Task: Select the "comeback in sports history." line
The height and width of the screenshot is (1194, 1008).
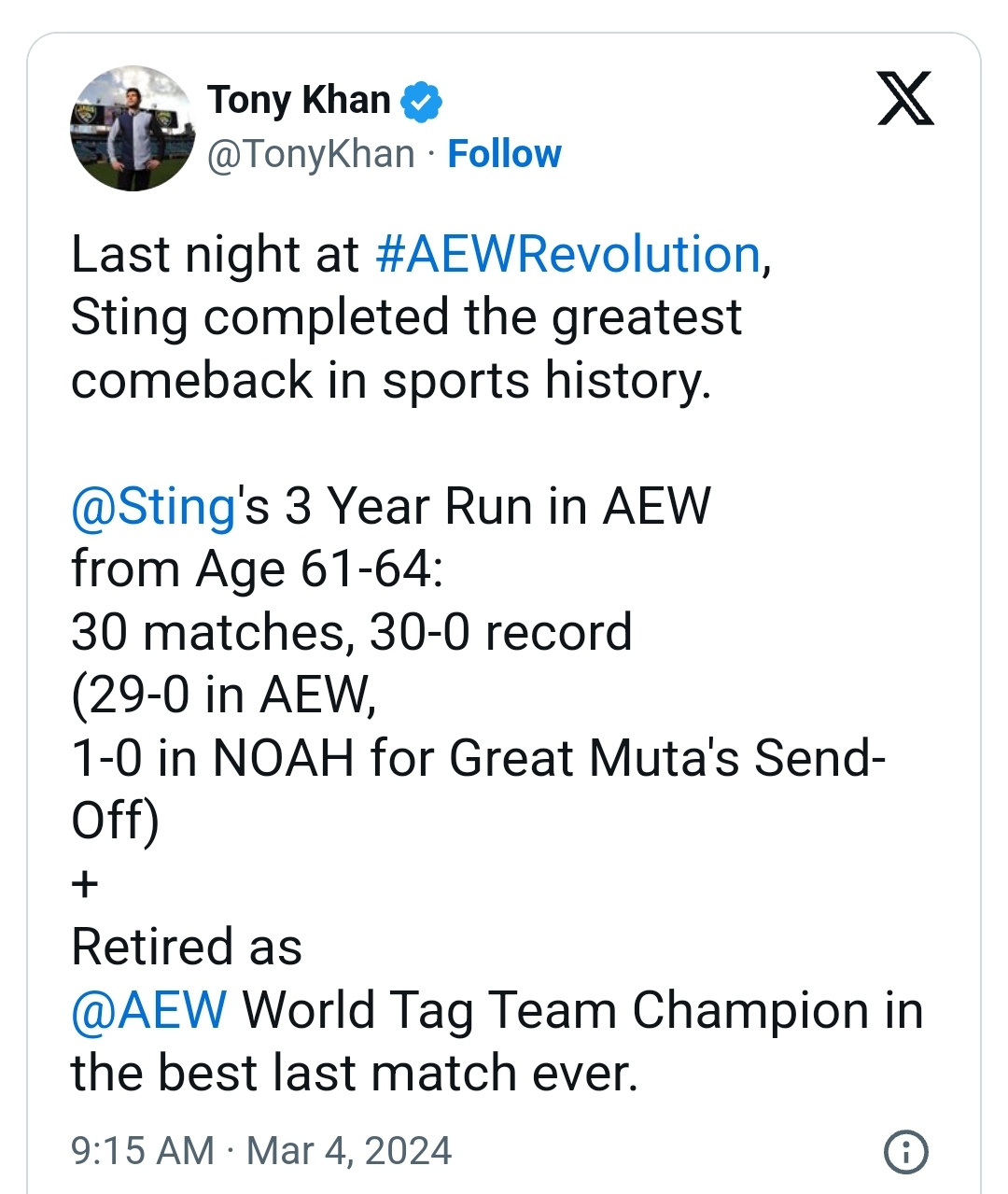Action: [x=391, y=381]
